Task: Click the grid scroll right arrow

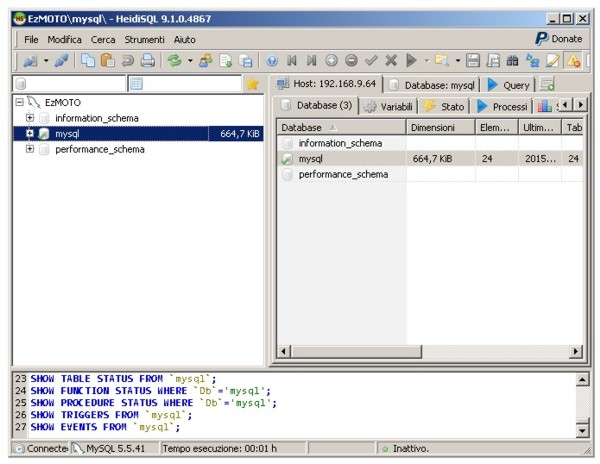Action: tap(576, 351)
